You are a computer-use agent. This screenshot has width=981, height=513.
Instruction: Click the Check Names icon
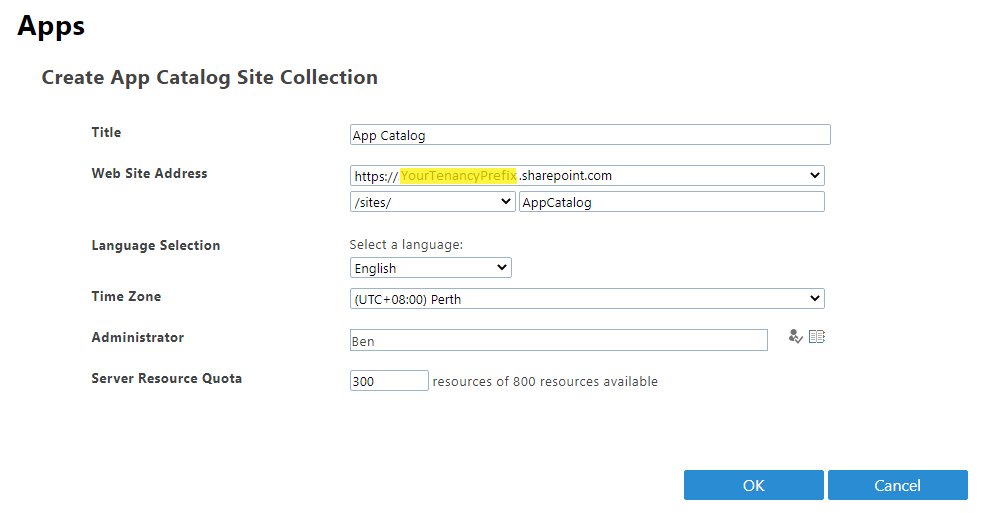tap(796, 337)
